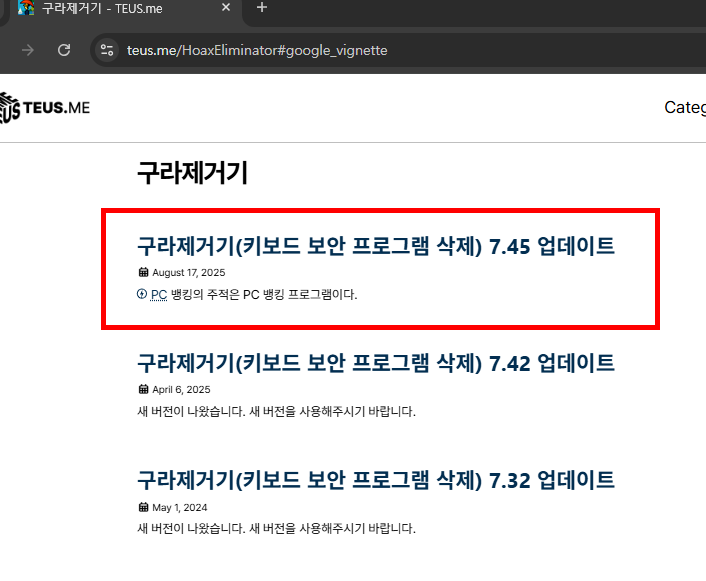
Task: Select the date text April 6, 2025
Action: 181,390
